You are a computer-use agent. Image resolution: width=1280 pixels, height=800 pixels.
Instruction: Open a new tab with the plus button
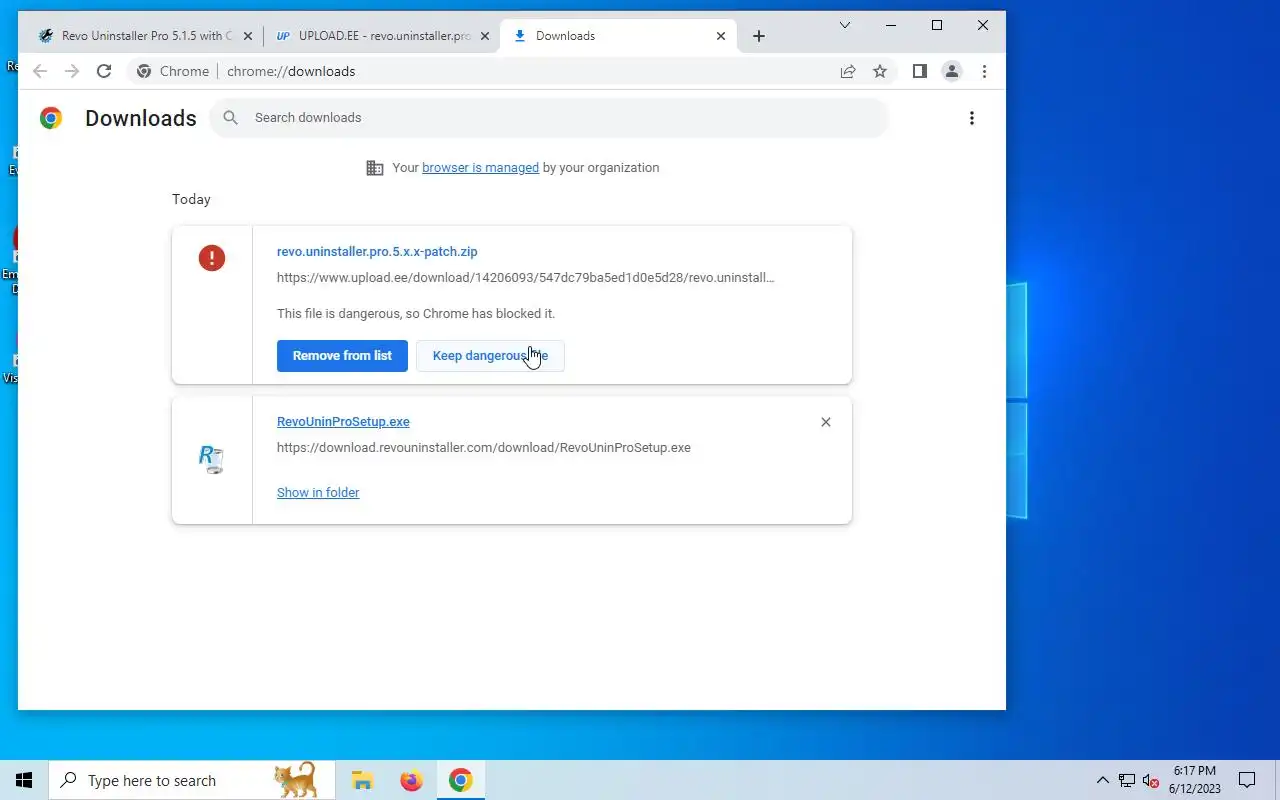[759, 36]
